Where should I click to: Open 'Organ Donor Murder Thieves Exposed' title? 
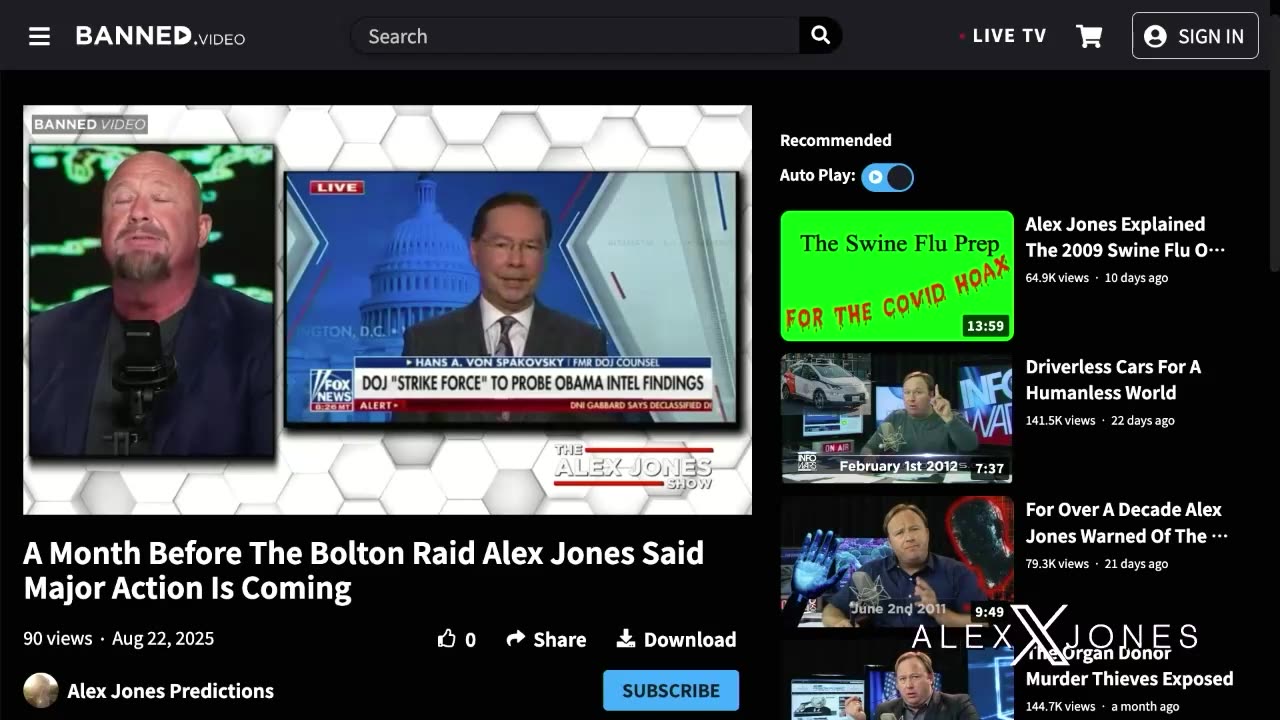[x=1129, y=666]
